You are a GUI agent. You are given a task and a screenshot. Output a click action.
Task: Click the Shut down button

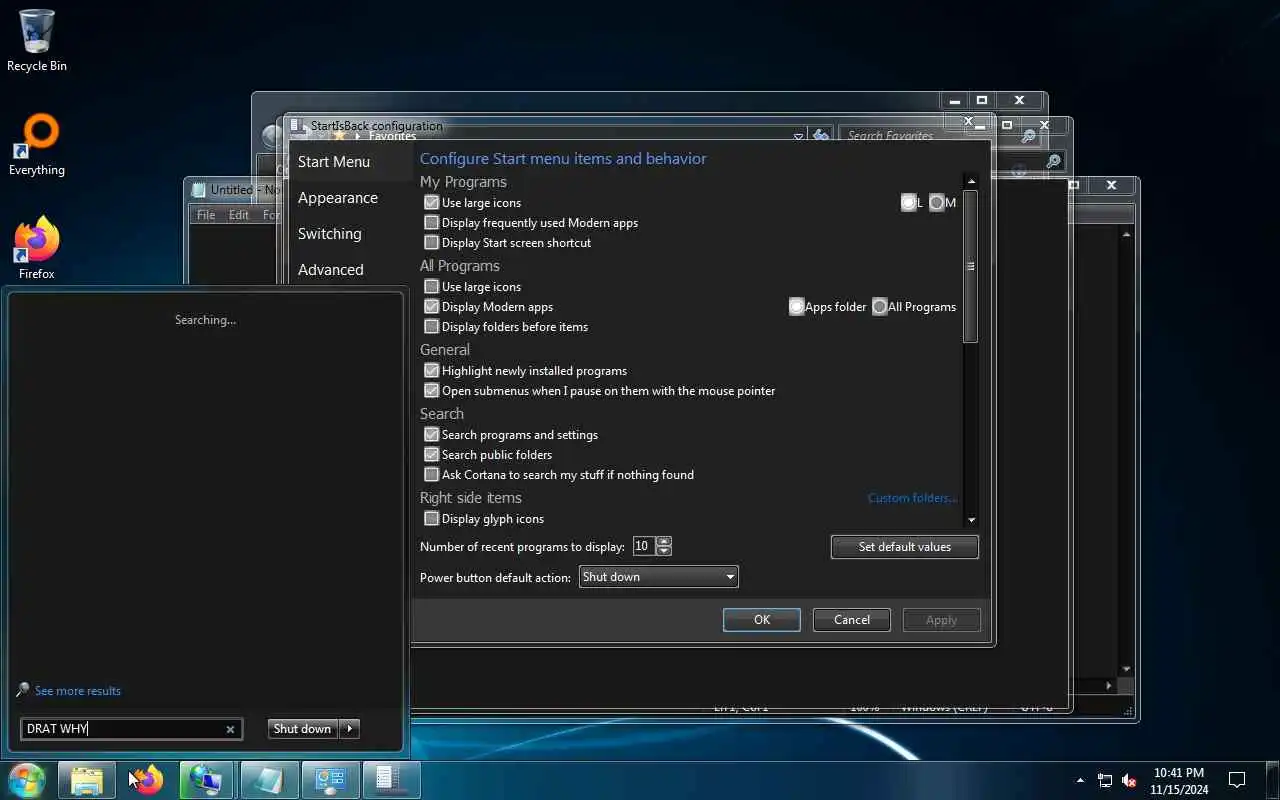(302, 729)
